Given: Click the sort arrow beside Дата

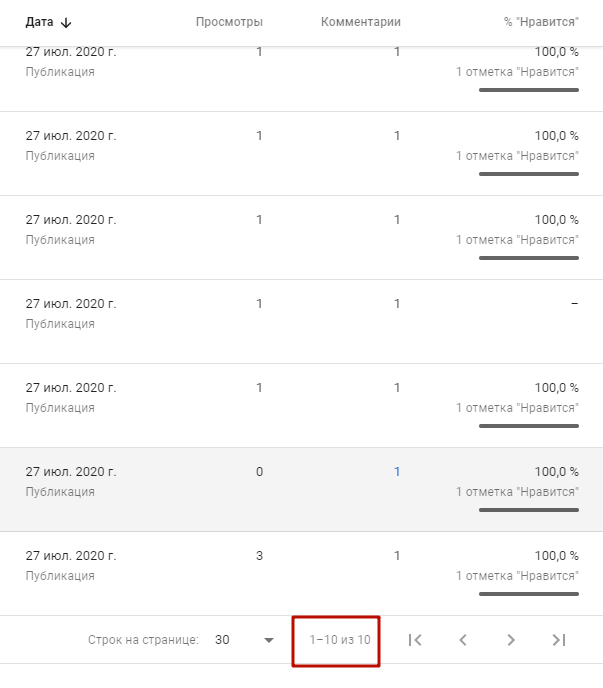Looking at the screenshot, I should pos(67,22).
